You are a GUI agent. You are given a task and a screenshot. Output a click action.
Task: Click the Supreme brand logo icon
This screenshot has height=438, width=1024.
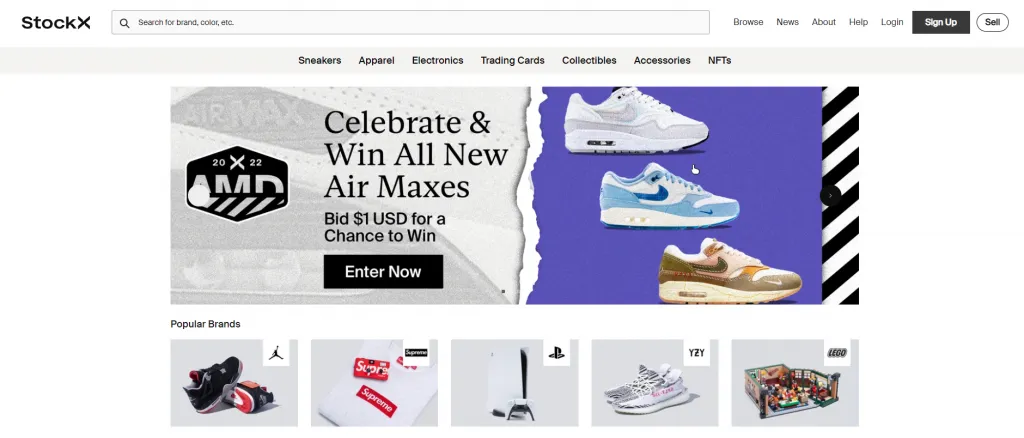[x=416, y=353]
